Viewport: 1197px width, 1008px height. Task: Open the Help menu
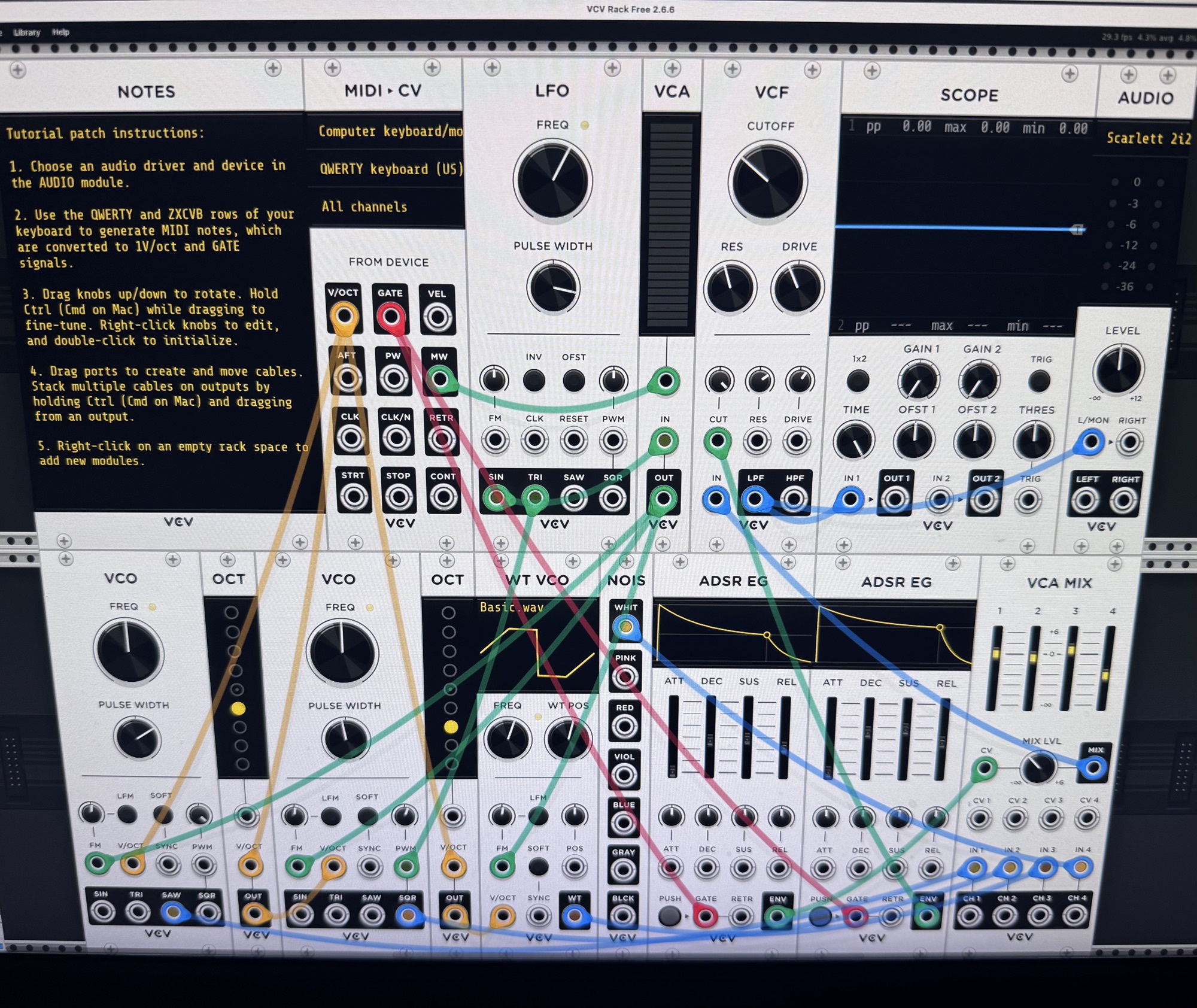[60, 32]
